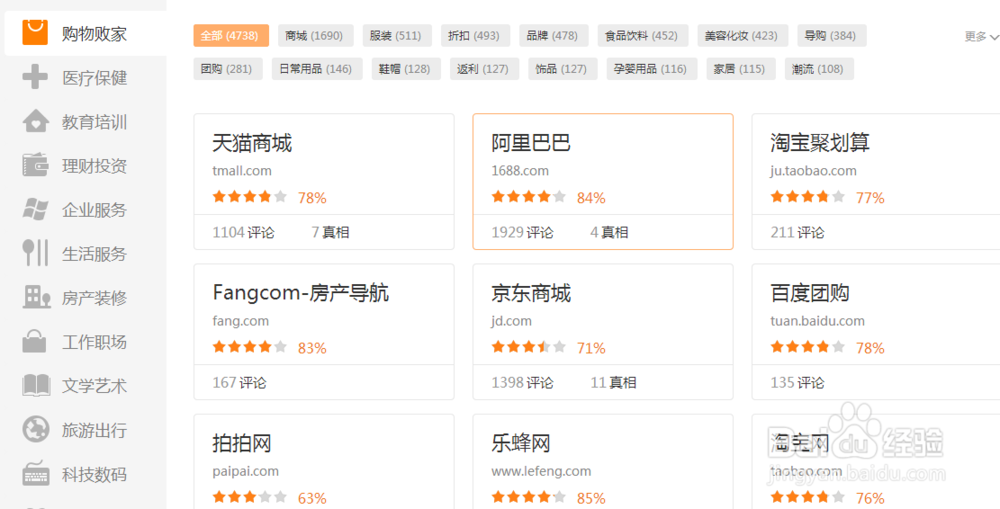Image resolution: width=1000 pixels, height=509 pixels.
Task: Expand the 更多 category filter dropdown
Action: point(981,36)
